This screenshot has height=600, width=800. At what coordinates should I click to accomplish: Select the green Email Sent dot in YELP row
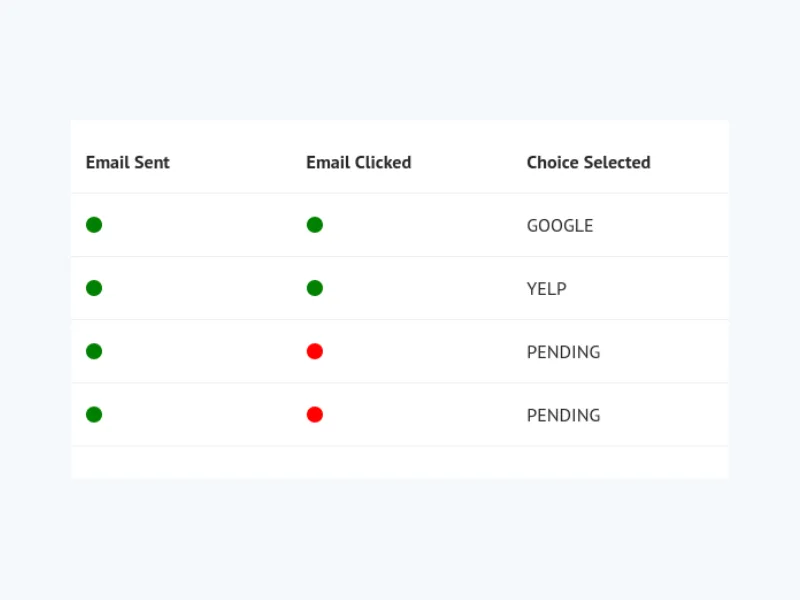click(x=94, y=288)
